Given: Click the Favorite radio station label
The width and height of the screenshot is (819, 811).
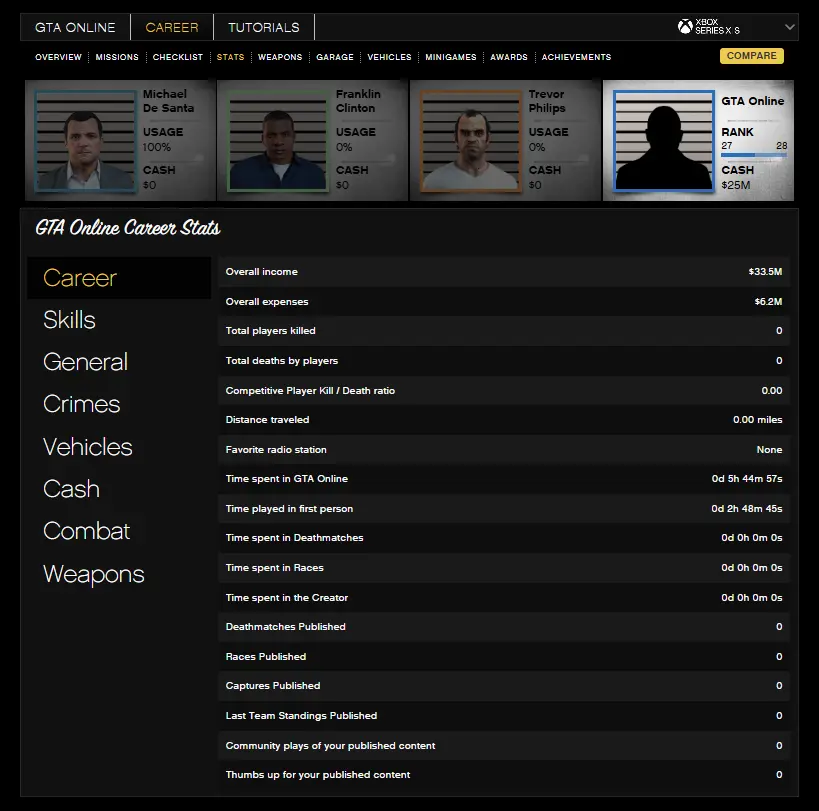Looking at the screenshot, I should tap(276, 450).
